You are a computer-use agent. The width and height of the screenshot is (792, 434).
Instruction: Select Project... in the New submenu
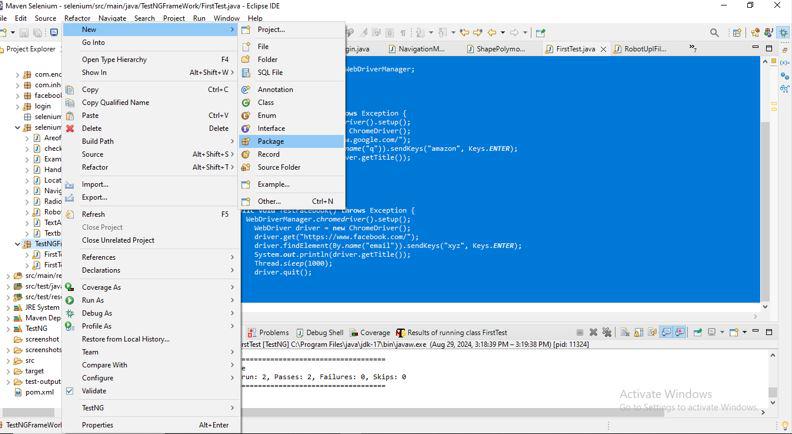click(x=291, y=29)
